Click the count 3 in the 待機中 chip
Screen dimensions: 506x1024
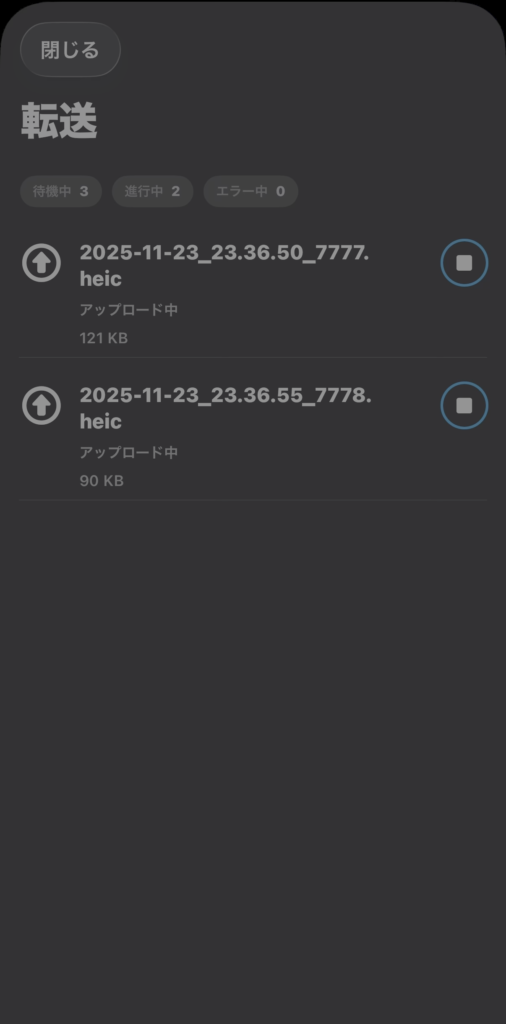[x=84, y=191]
